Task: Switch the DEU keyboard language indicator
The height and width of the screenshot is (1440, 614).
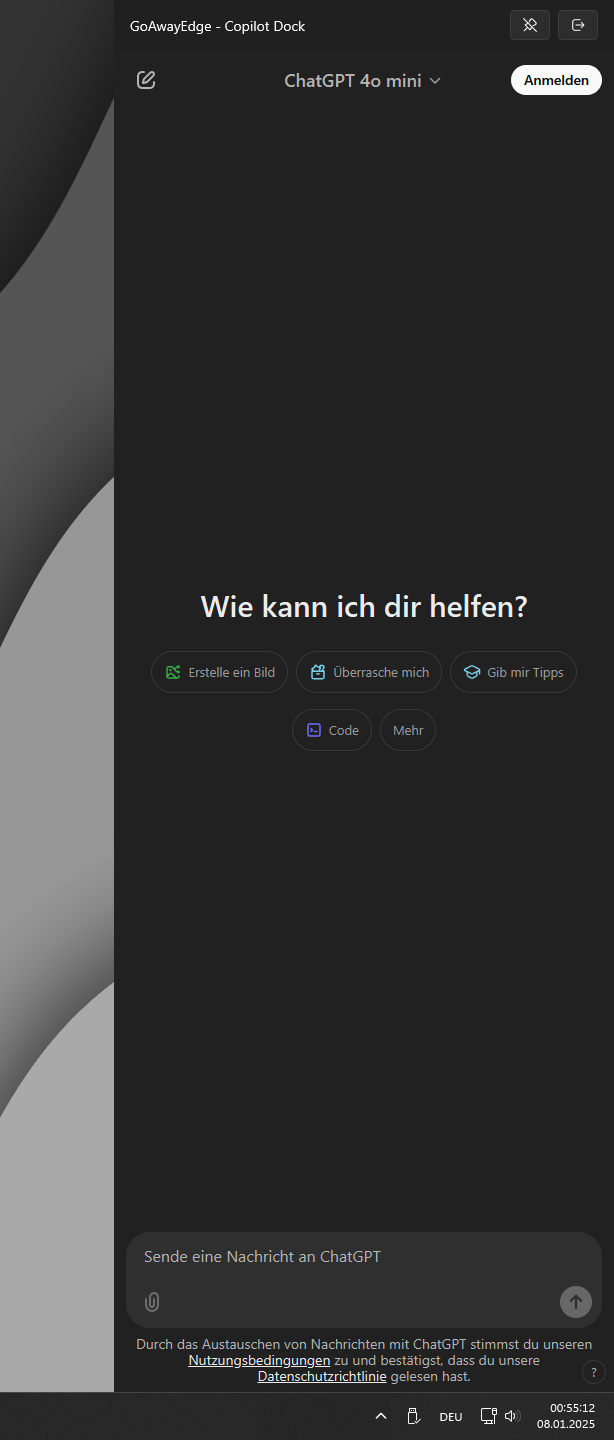Action: coord(451,1416)
